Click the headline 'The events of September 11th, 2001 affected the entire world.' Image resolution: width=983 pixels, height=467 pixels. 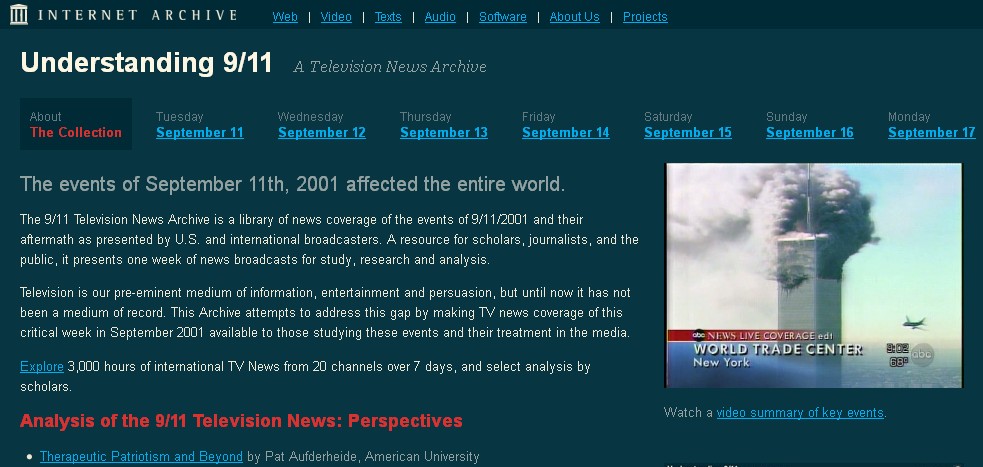pos(293,185)
